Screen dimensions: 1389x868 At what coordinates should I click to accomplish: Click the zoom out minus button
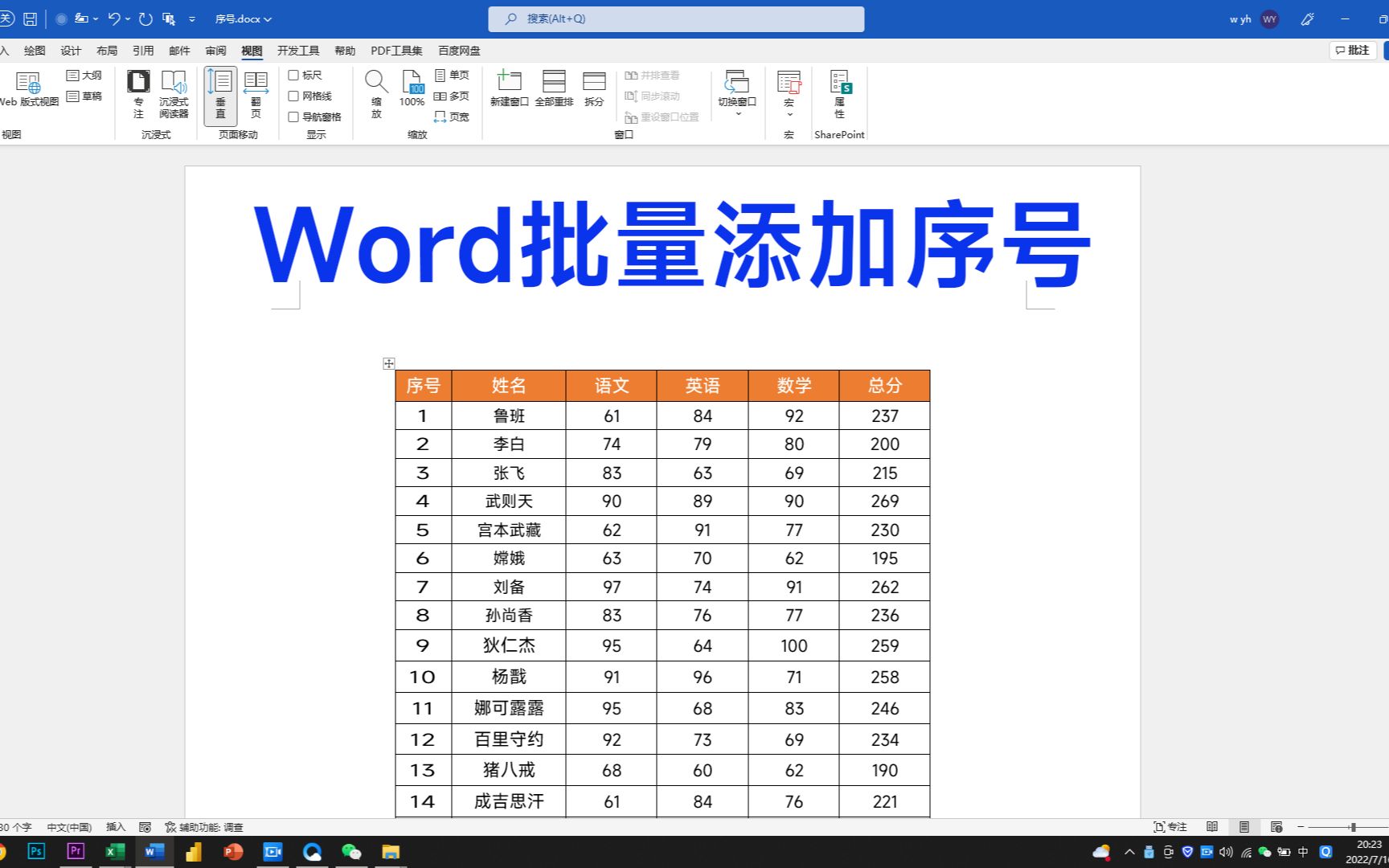1301,827
